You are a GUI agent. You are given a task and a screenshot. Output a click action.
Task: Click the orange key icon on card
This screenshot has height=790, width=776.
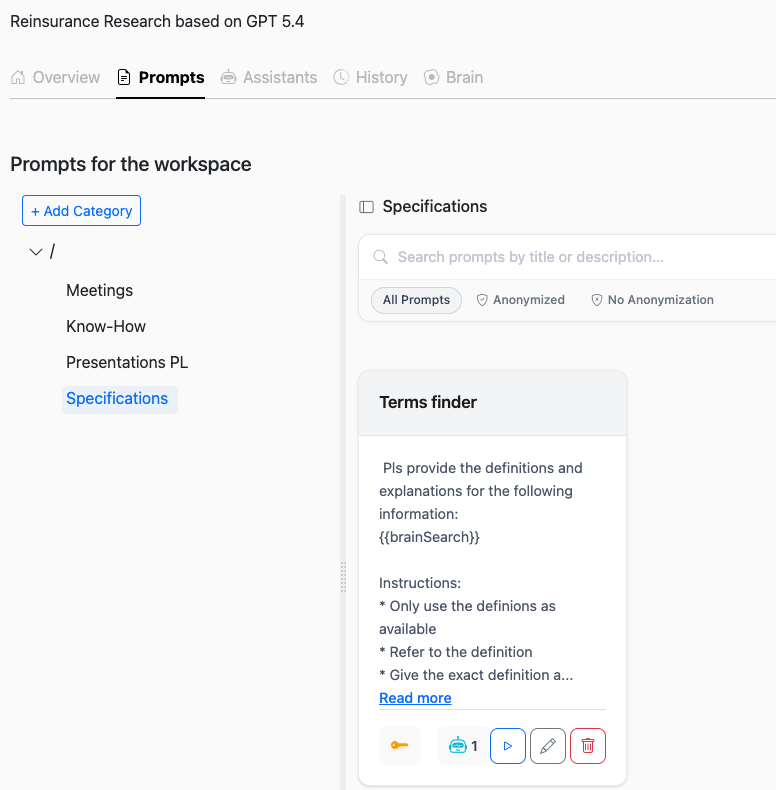[400, 745]
